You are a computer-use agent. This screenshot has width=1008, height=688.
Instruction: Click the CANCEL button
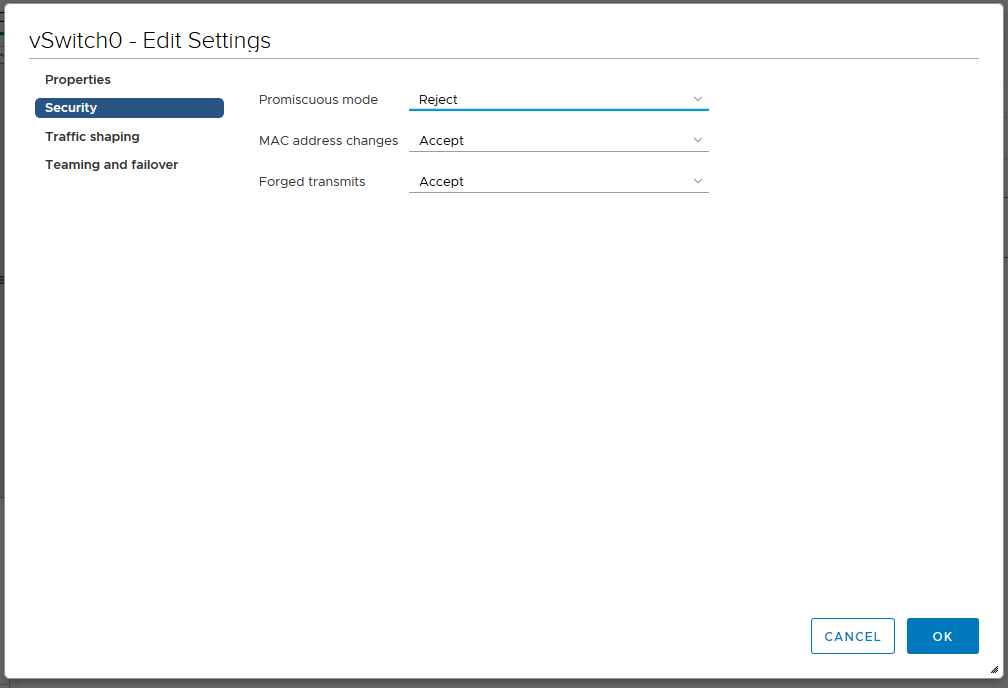[852, 636]
